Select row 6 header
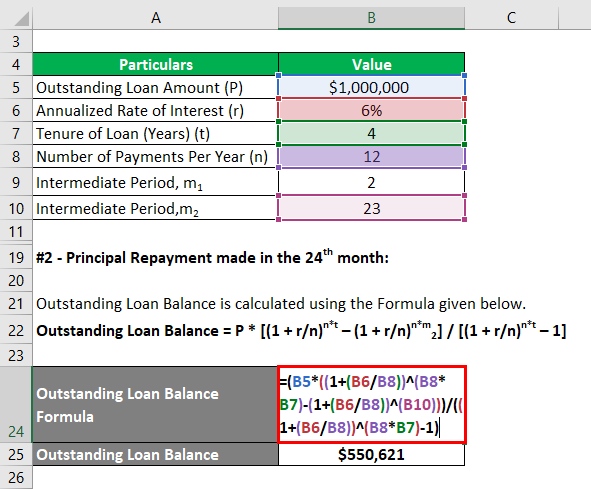The image size is (591, 489). 16,110
